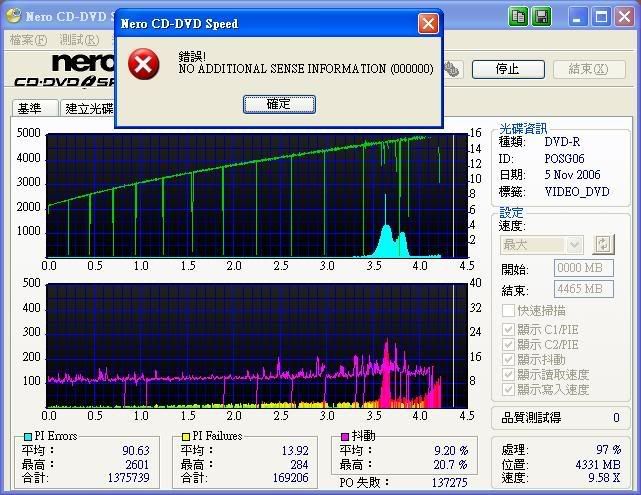
Task: Close the Nero CD-DVD Speed error dialog
Action: (428, 23)
